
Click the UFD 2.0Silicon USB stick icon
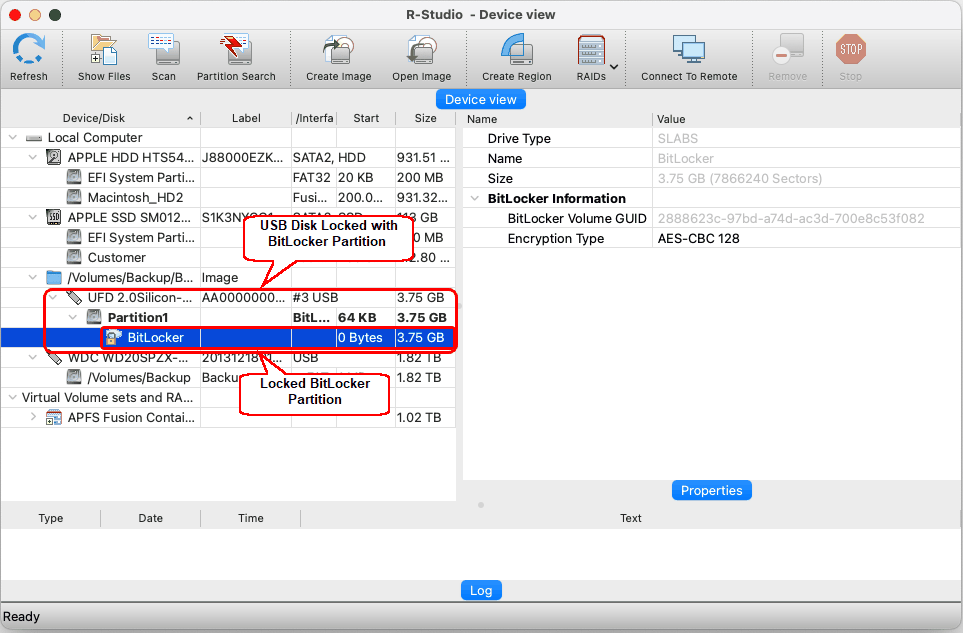click(x=74, y=298)
